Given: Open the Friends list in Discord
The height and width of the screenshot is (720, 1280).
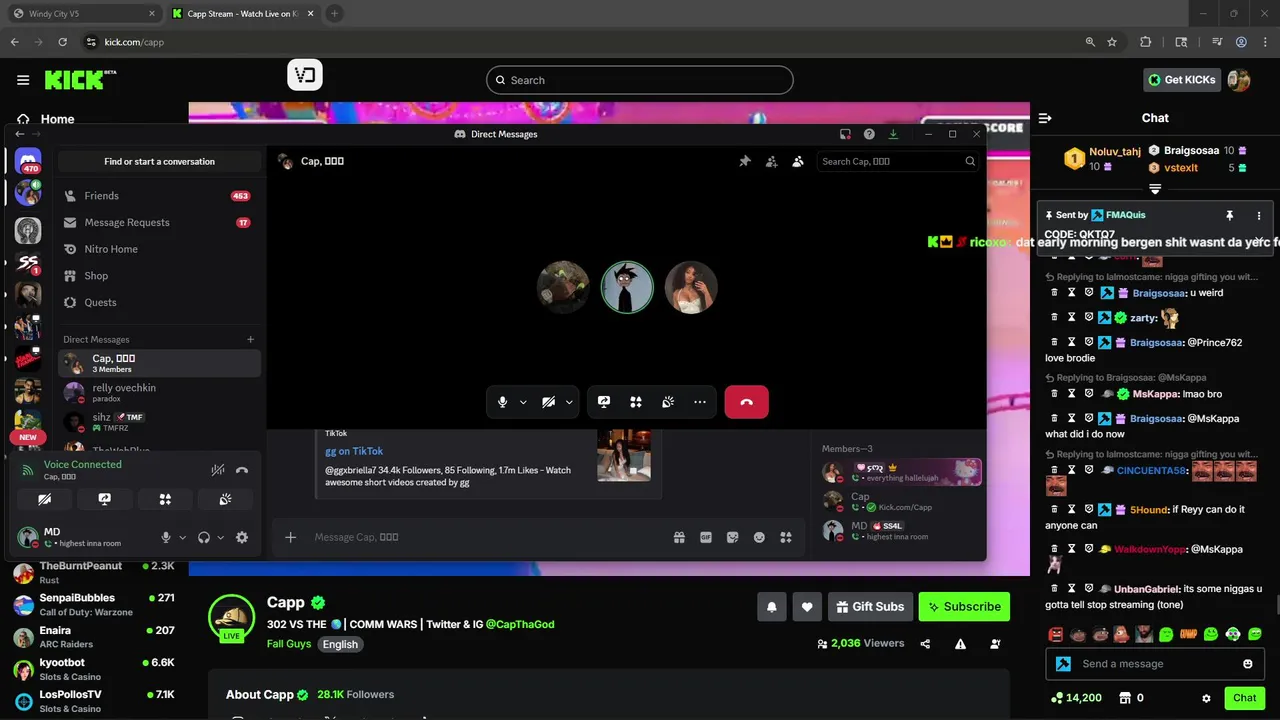Looking at the screenshot, I should [159, 196].
